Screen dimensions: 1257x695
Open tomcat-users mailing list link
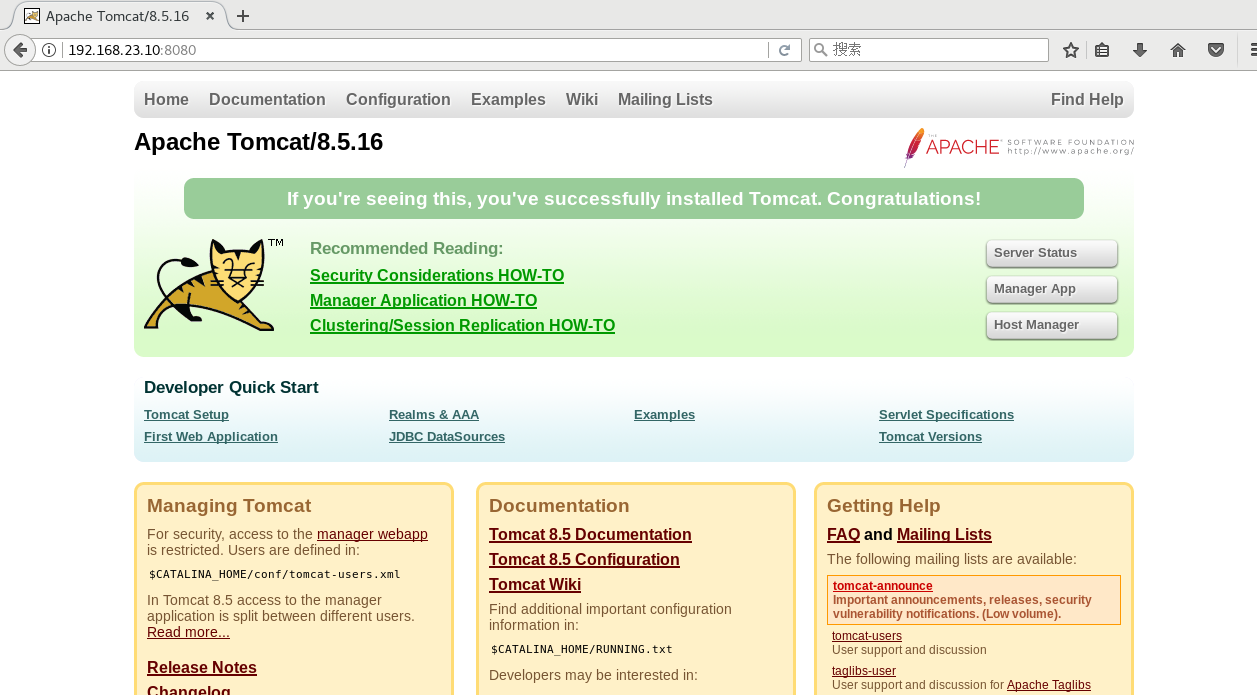tap(867, 636)
